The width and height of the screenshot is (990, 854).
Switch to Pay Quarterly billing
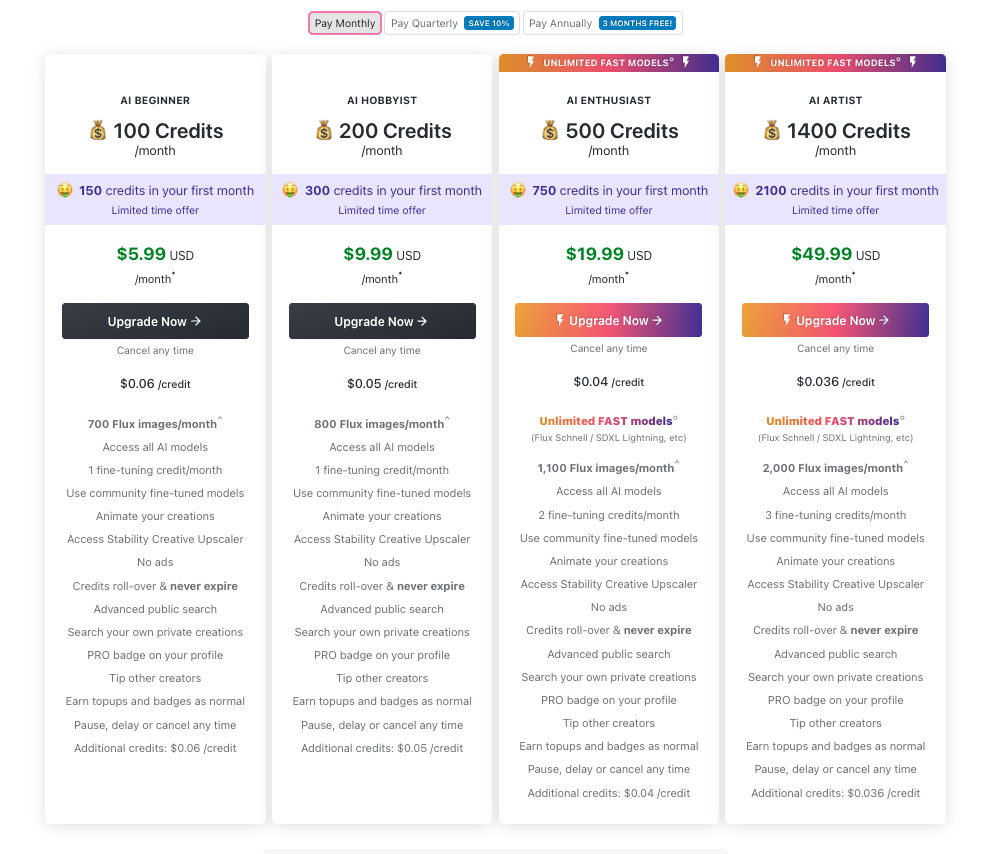pyautogui.click(x=451, y=23)
